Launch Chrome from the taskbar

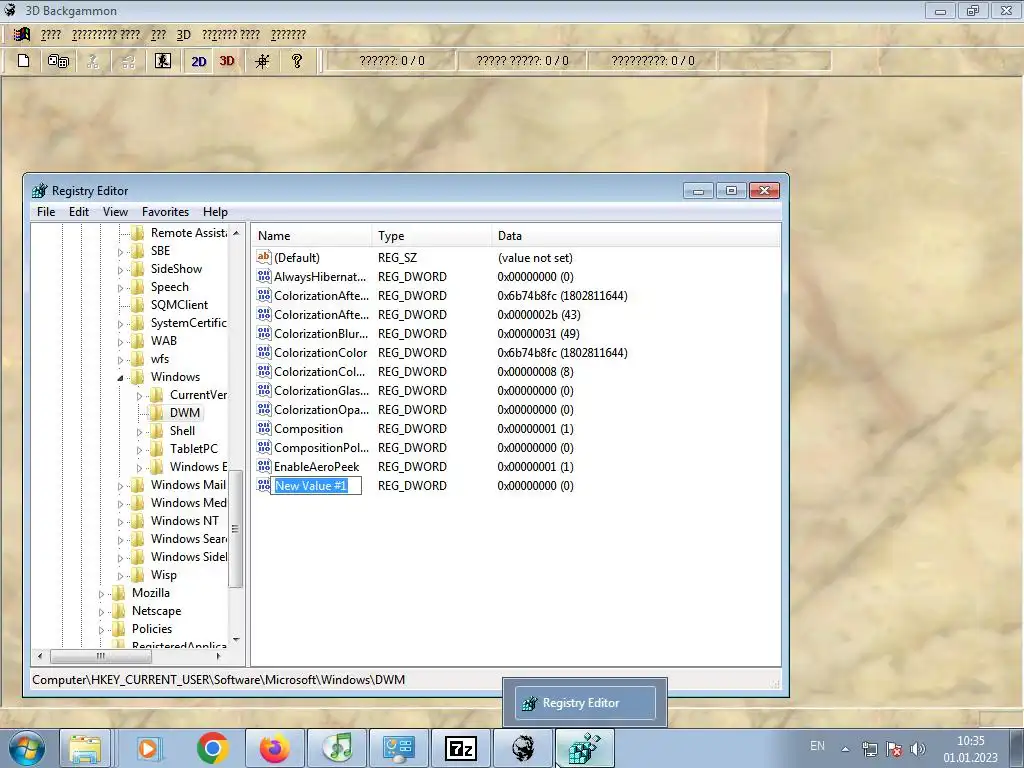(212, 748)
